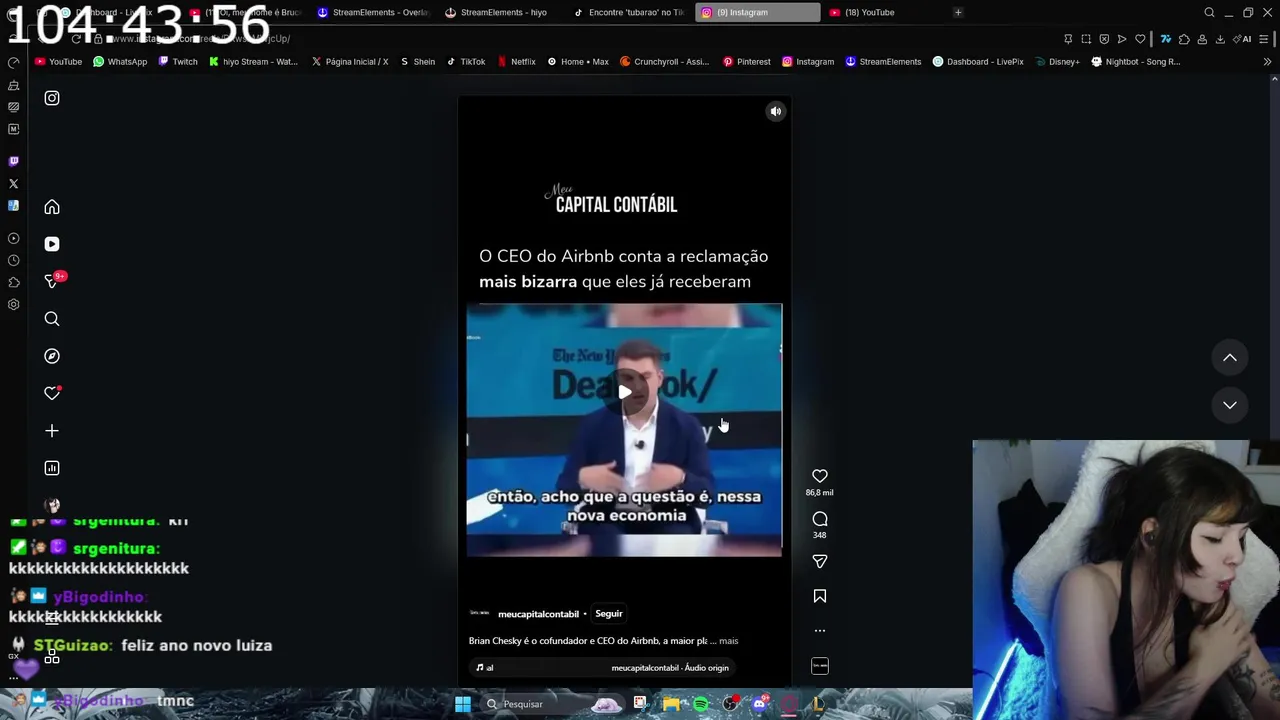Viewport: 1280px width, 720px height.
Task: Open meucapitalcontabil profile username link
Action: 538,614
